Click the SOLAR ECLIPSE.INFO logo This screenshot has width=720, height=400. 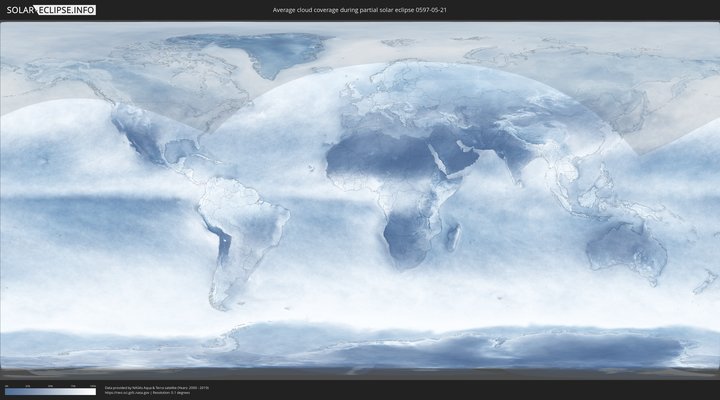pyautogui.click(x=48, y=9)
